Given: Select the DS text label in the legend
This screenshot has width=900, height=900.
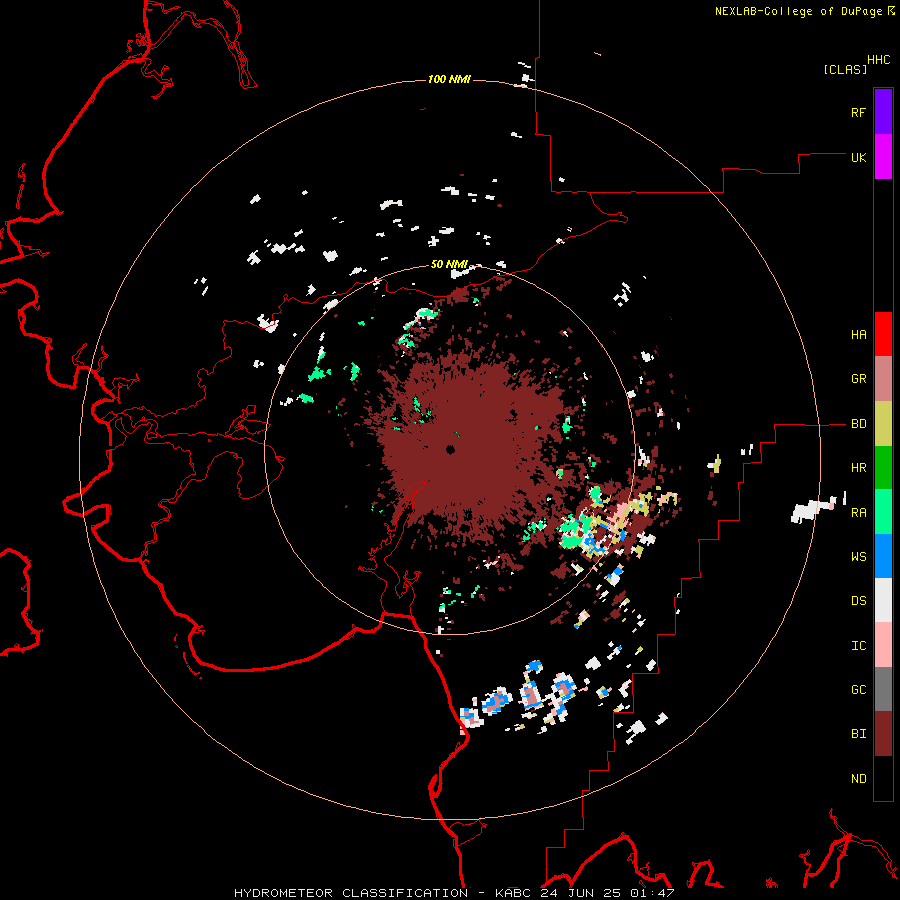Looking at the screenshot, I should point(859,601).
